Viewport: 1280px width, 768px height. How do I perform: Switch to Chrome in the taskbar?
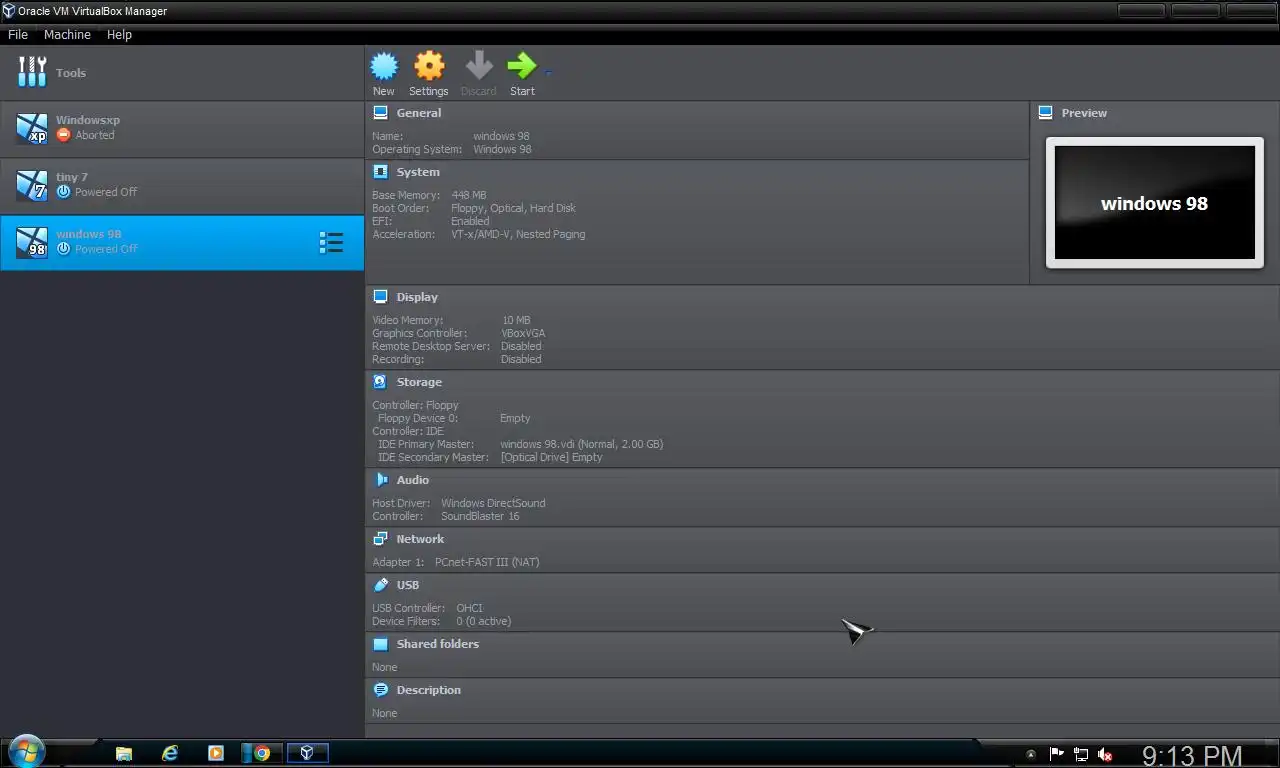(x=262, y=753)
